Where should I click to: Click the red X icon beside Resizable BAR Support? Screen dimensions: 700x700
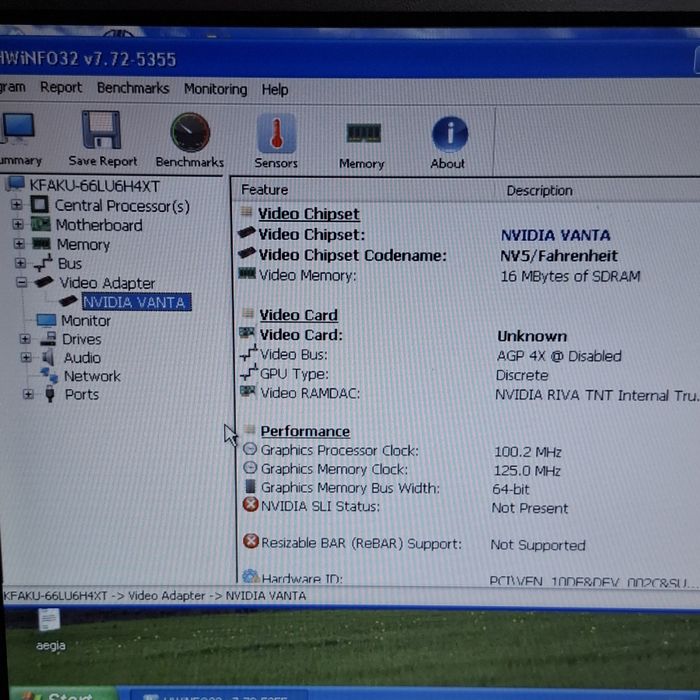[x=251, y=541]
